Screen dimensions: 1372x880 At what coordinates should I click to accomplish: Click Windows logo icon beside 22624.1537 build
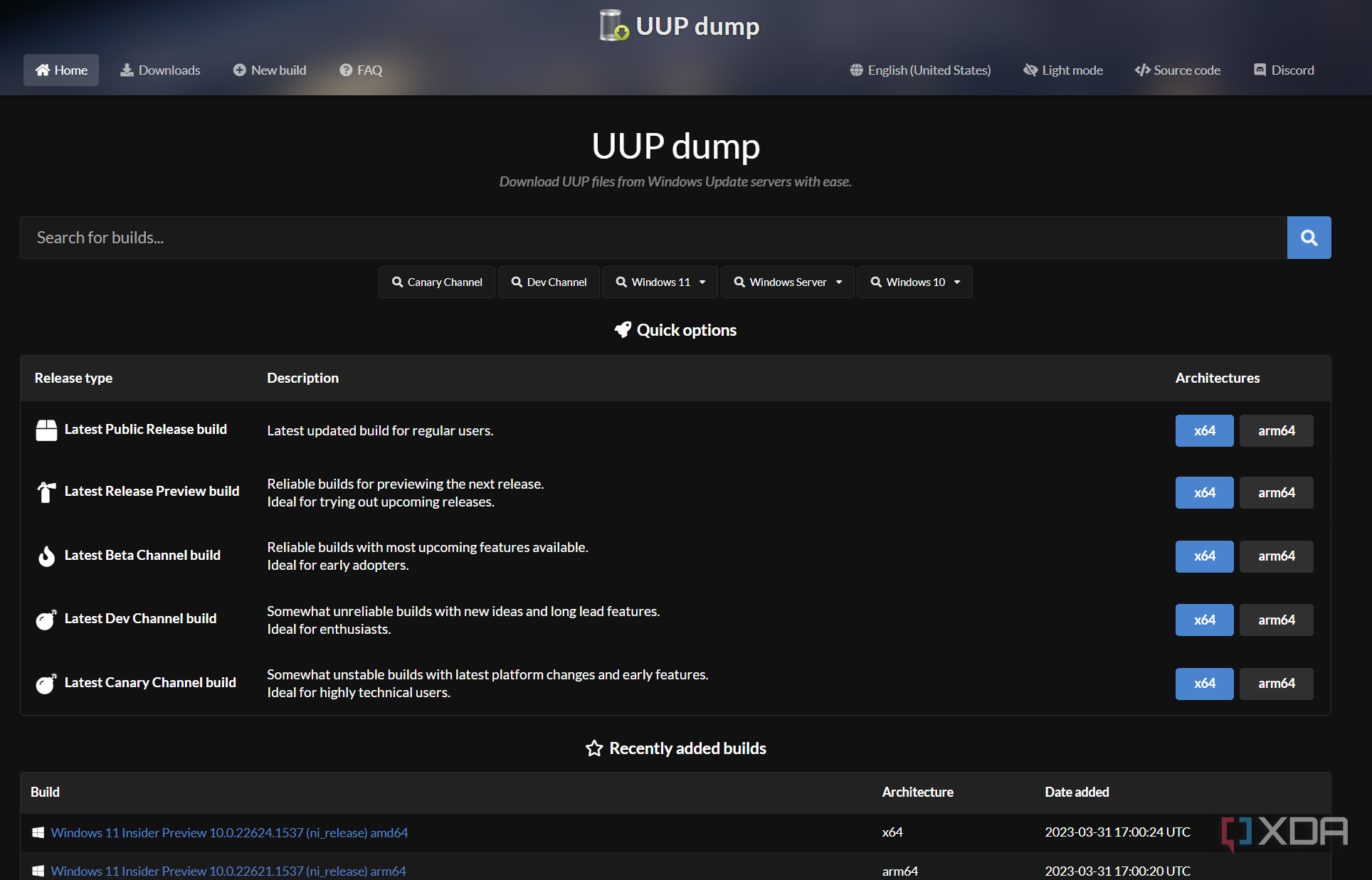tap(38, 832)
